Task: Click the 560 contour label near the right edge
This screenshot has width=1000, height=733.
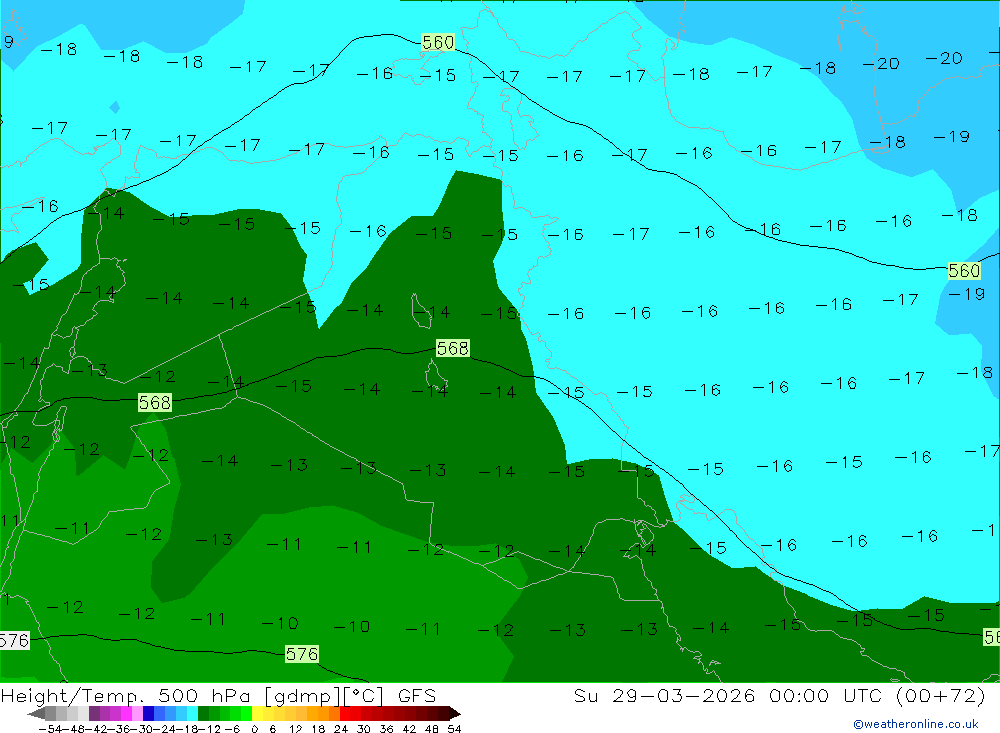Action: 964,270
